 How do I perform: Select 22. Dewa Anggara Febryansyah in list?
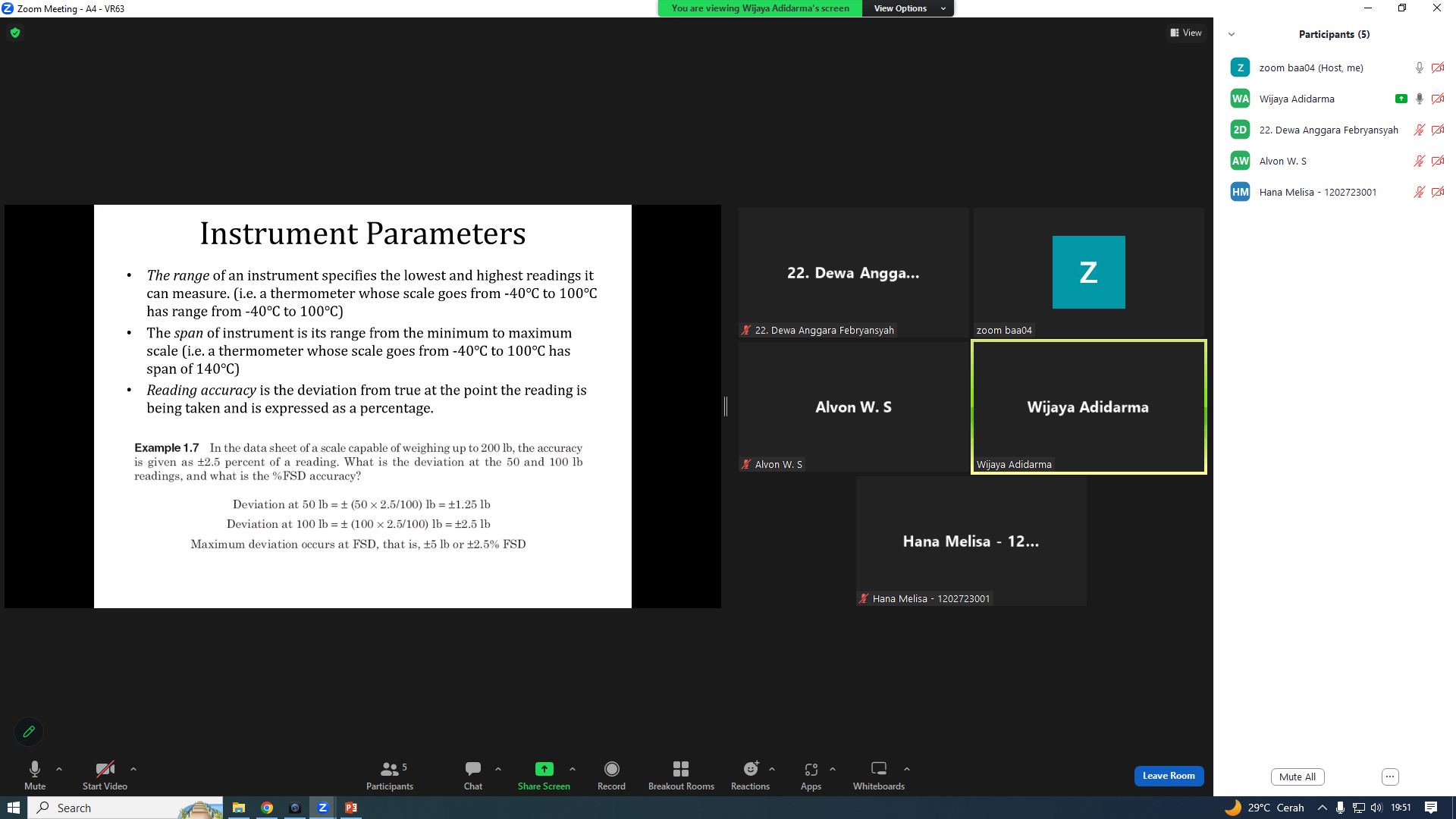coord(1335,130)
